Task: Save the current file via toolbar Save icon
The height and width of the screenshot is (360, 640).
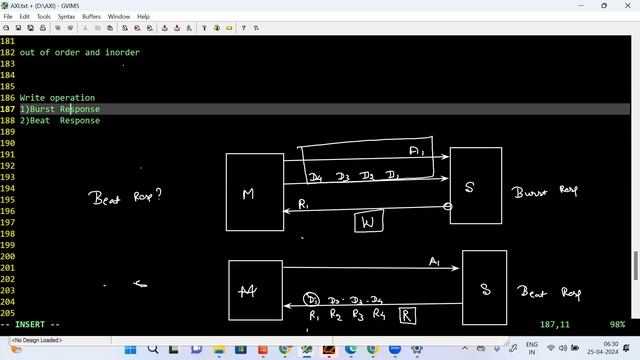Action: tap(18, 28)
